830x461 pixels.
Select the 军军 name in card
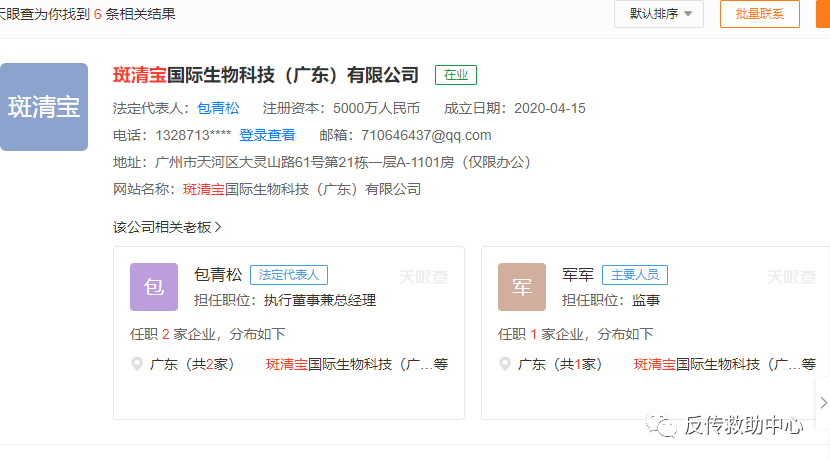tap(578, 275)
